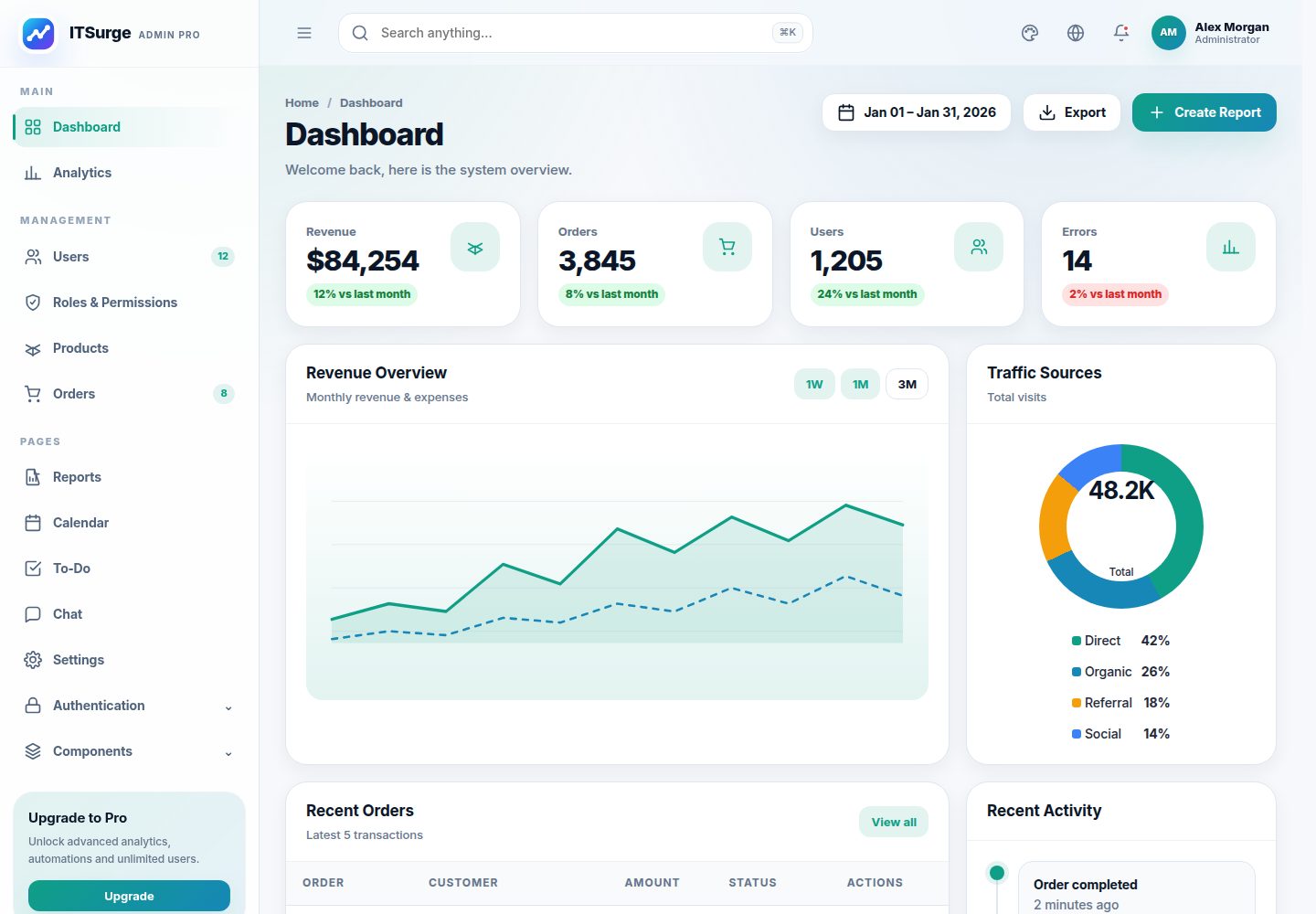
Task: Click the Revenue card icon
Action: point(475,247)
